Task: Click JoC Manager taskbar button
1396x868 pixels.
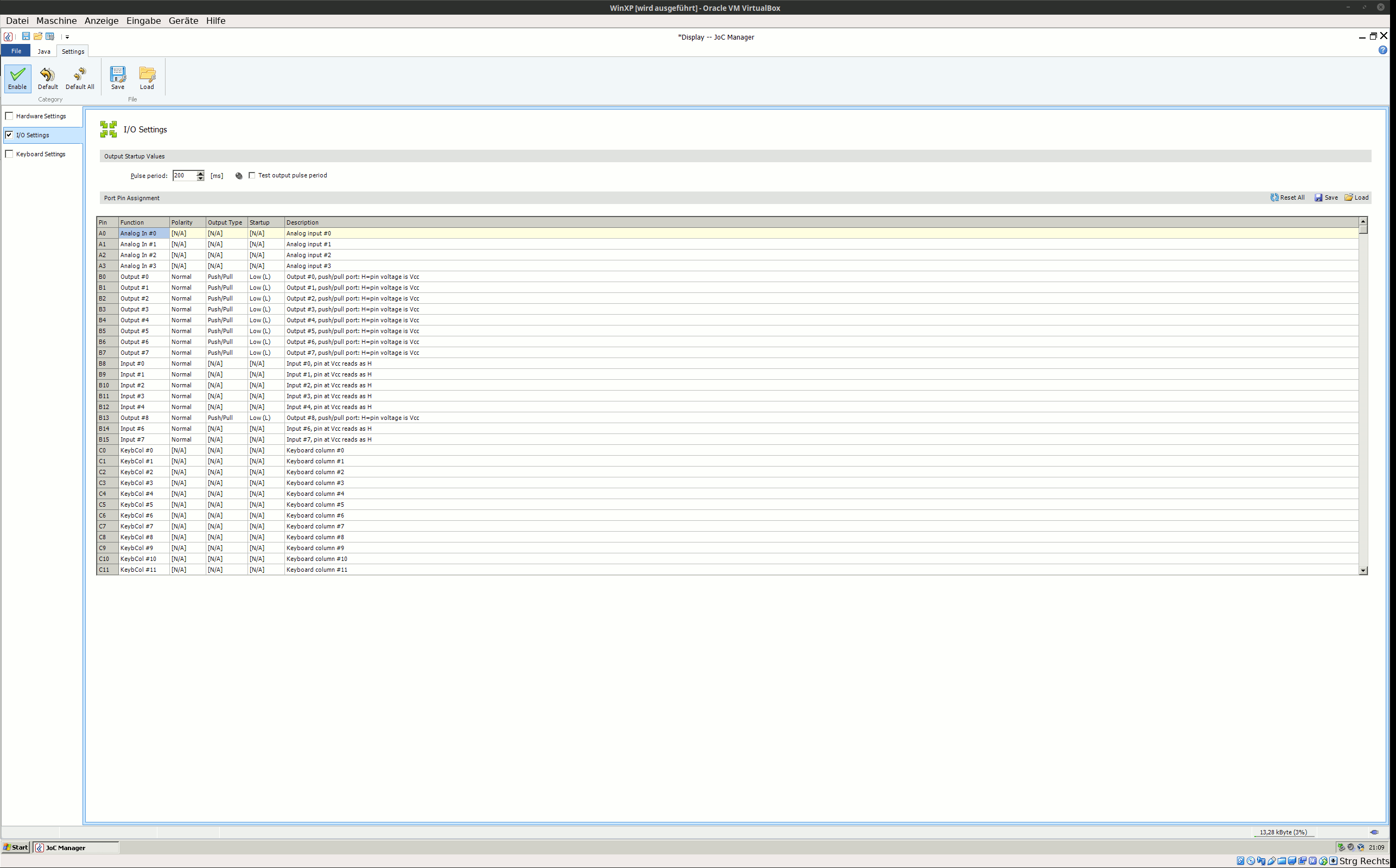Action: tap(76, 847)
